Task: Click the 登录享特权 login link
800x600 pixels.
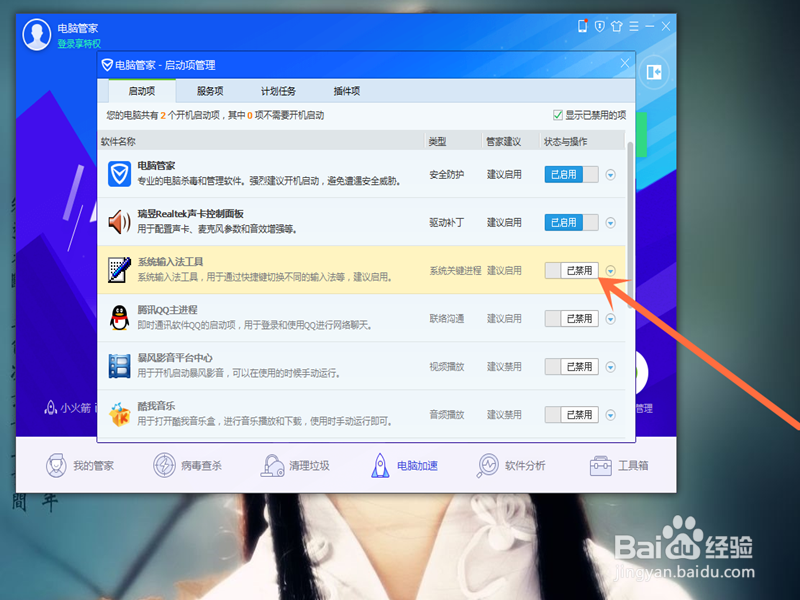Action: (x=79, y=43)
